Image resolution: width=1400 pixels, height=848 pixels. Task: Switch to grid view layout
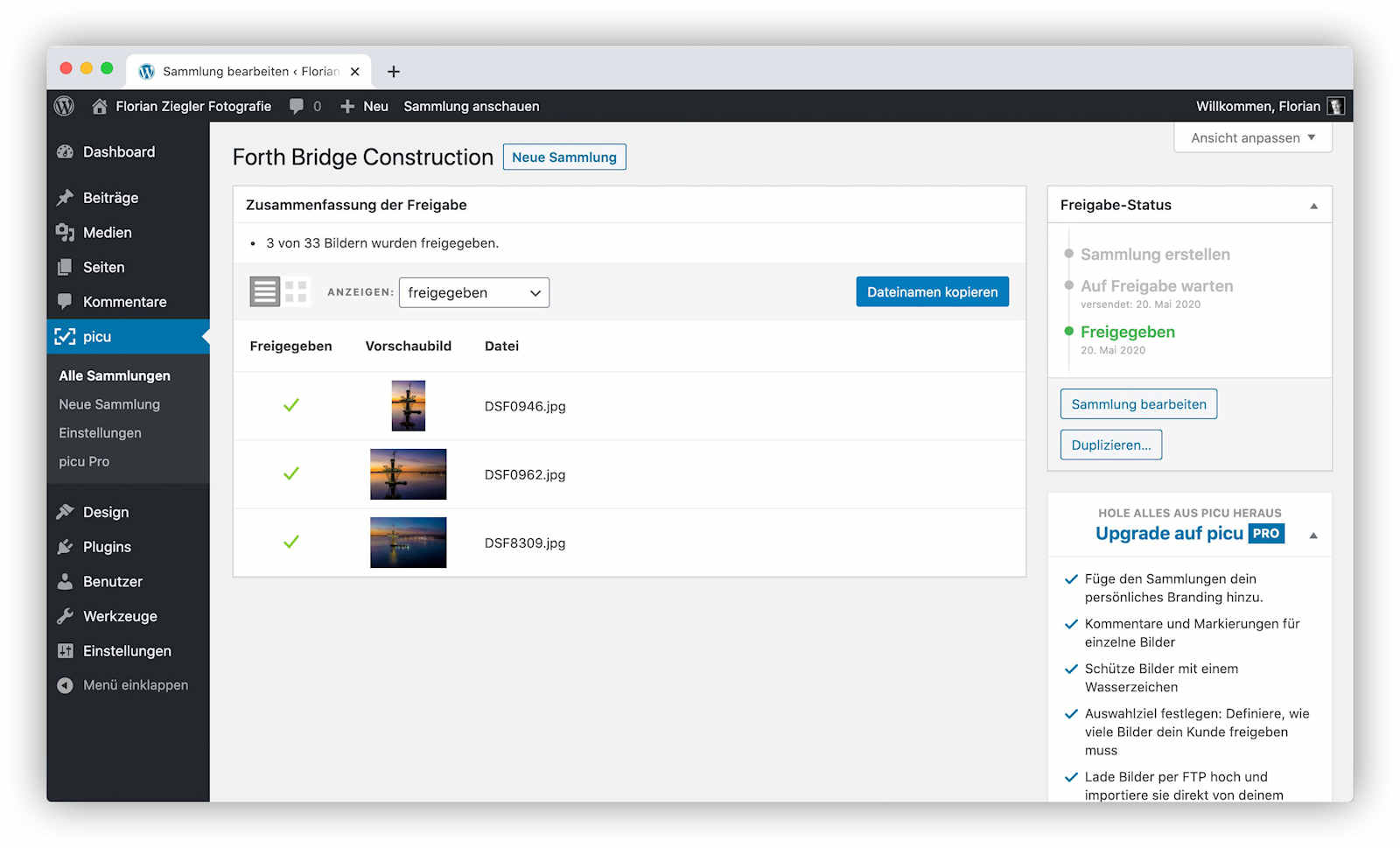[296, 291]
